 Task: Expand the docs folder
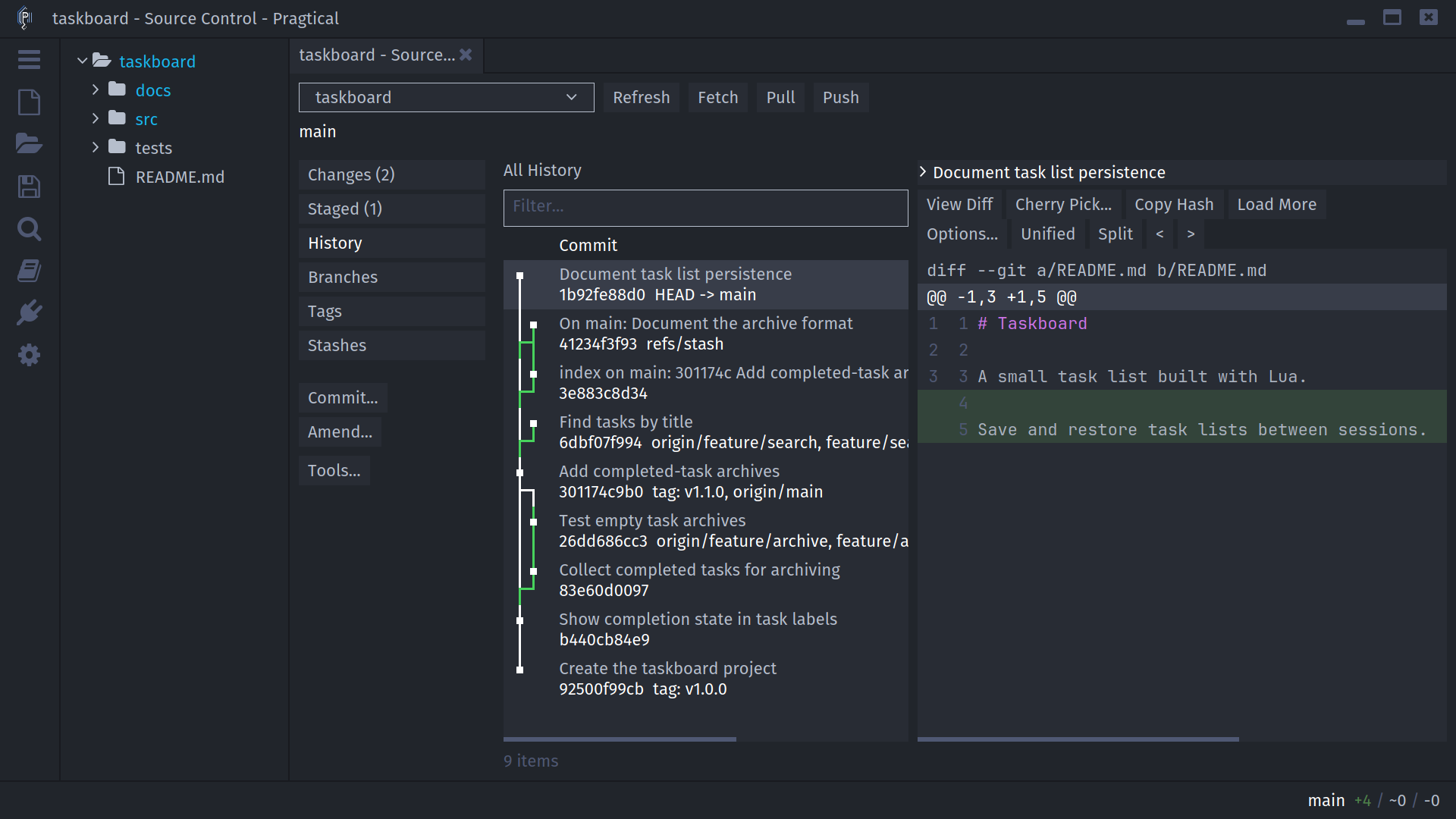pyautogui.click(x=96, y=89)
